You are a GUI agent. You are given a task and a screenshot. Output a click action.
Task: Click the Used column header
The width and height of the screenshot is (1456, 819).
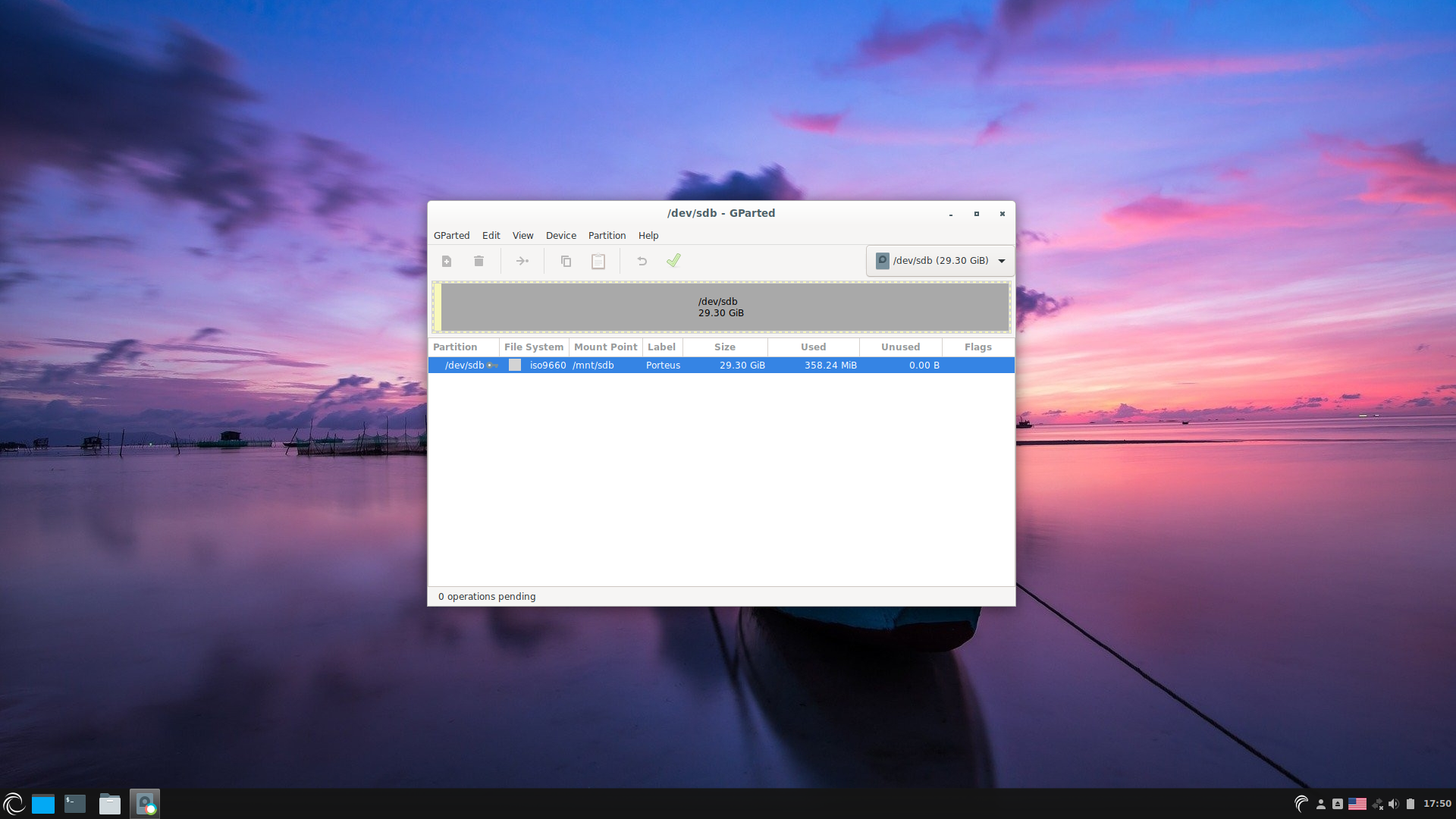[x=814, y=347]
